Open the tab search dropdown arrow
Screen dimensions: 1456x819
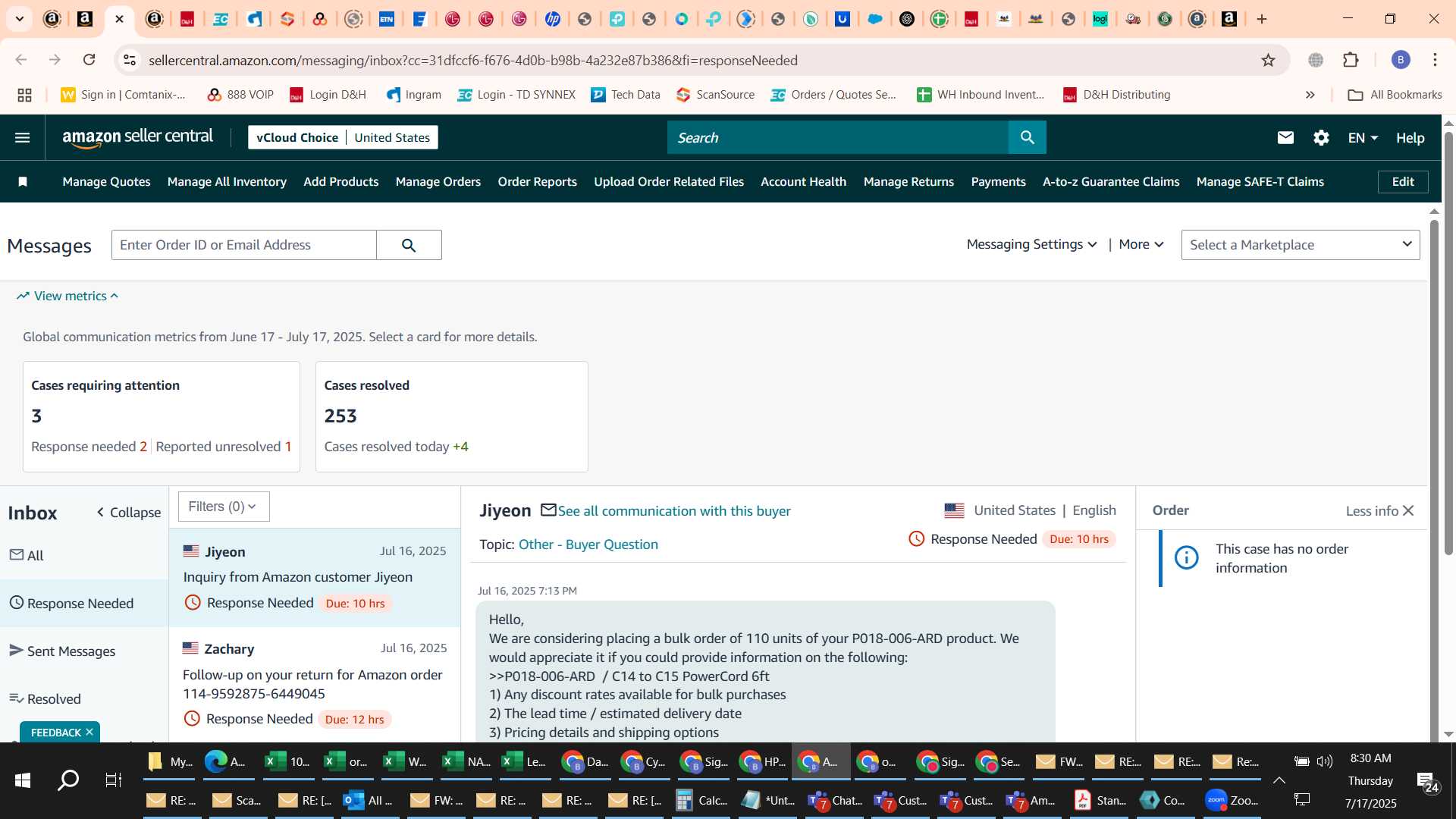tap(19, 19)
